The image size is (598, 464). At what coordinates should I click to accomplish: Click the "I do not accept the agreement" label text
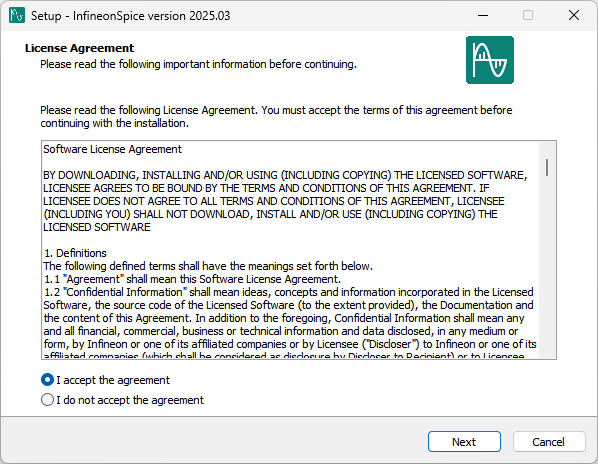pos(130,400)
